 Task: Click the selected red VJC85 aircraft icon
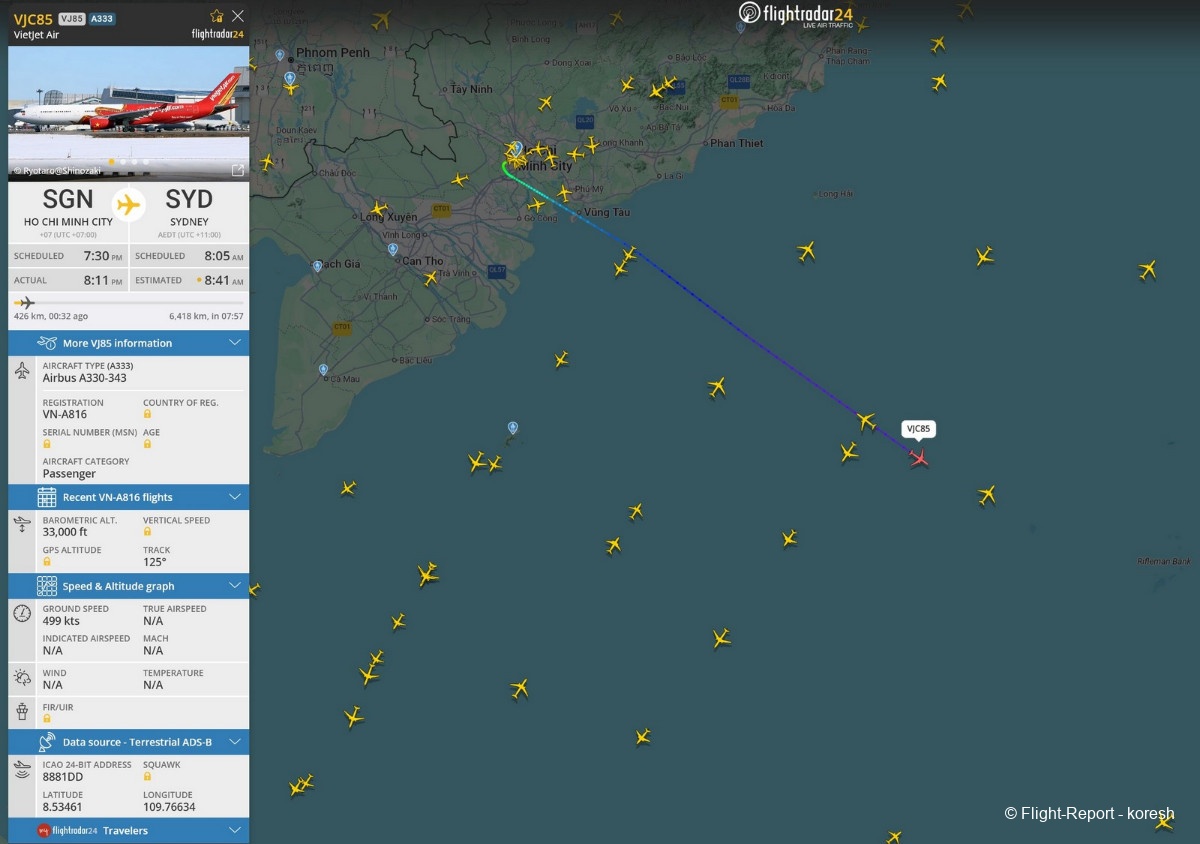[918, 457]
